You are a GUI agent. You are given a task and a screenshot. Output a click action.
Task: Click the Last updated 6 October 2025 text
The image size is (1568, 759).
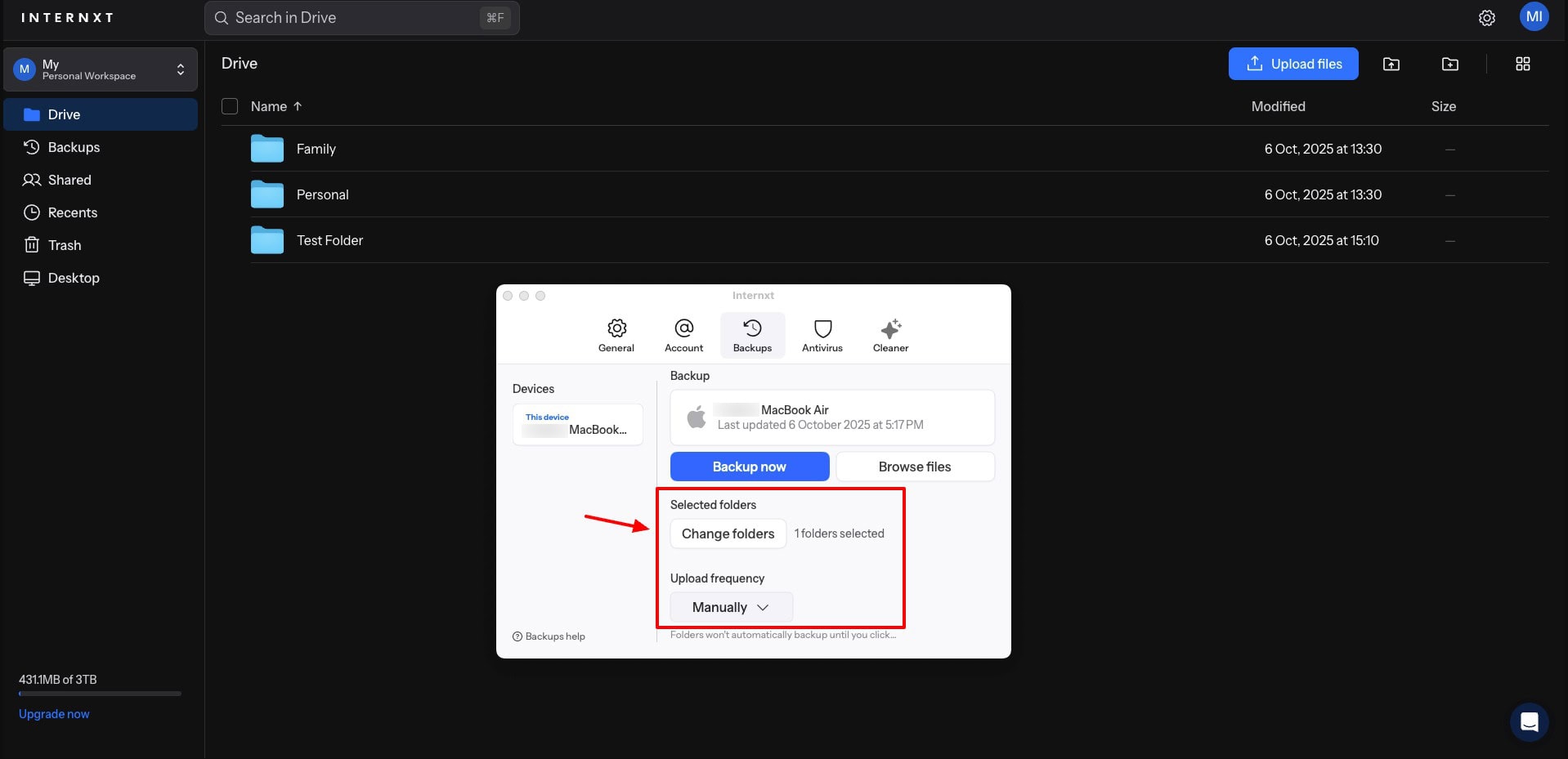click(821, 425)
